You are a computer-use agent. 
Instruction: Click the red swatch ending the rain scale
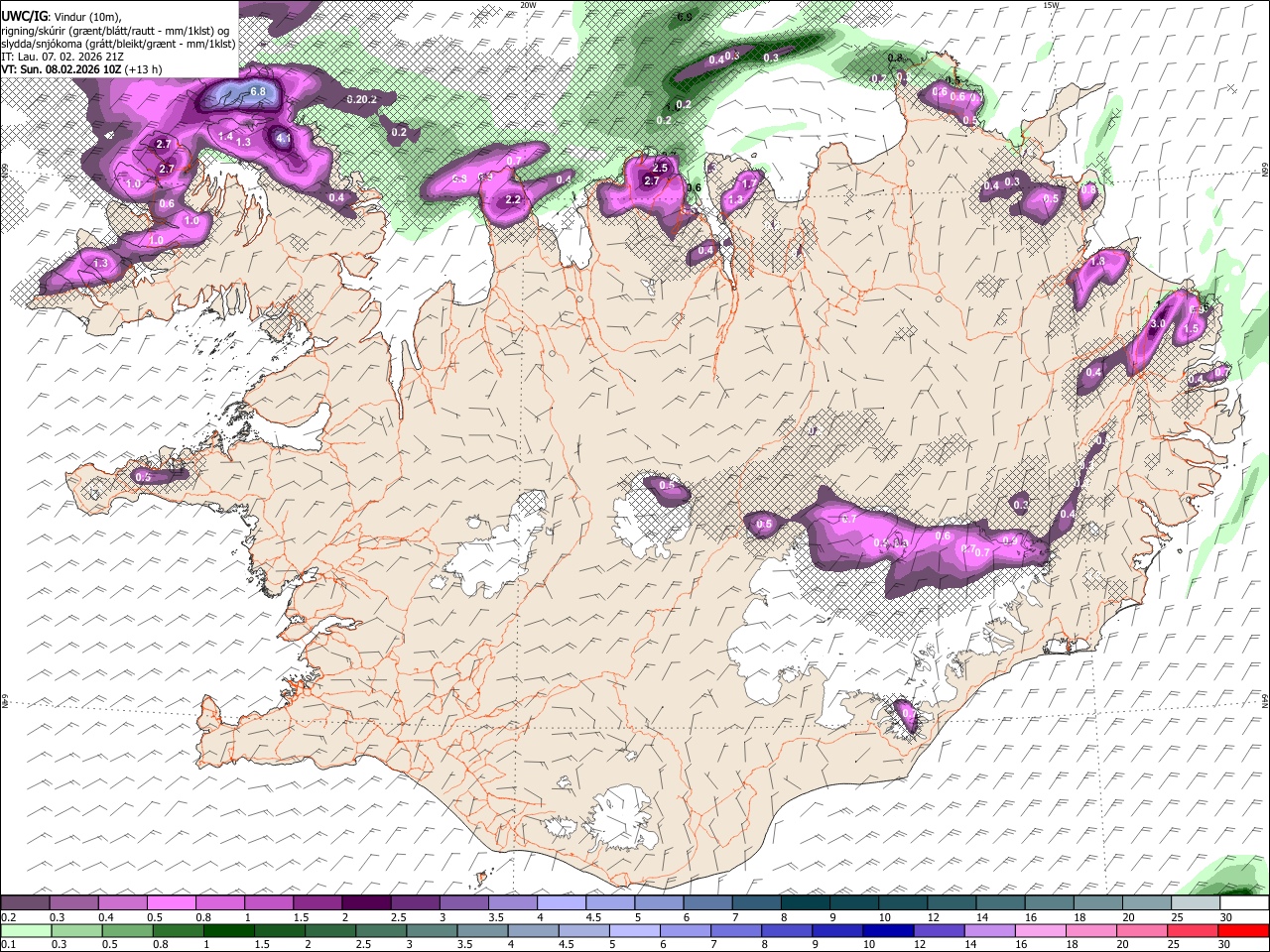1243,930
